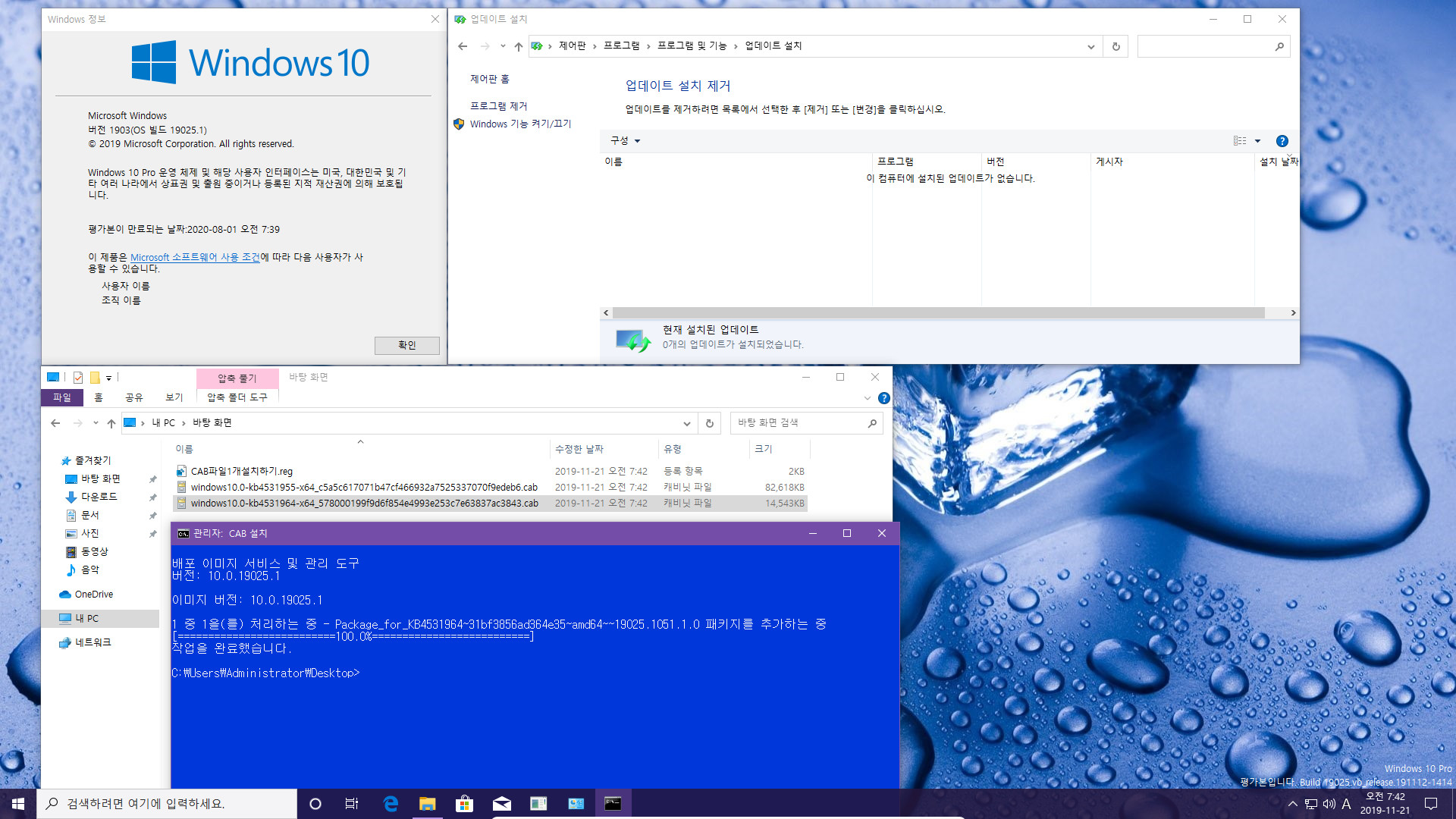Screen dimensions: 1456x819
Task: Select the kb4531955 cab file
Action: click(x=364, y=488)
